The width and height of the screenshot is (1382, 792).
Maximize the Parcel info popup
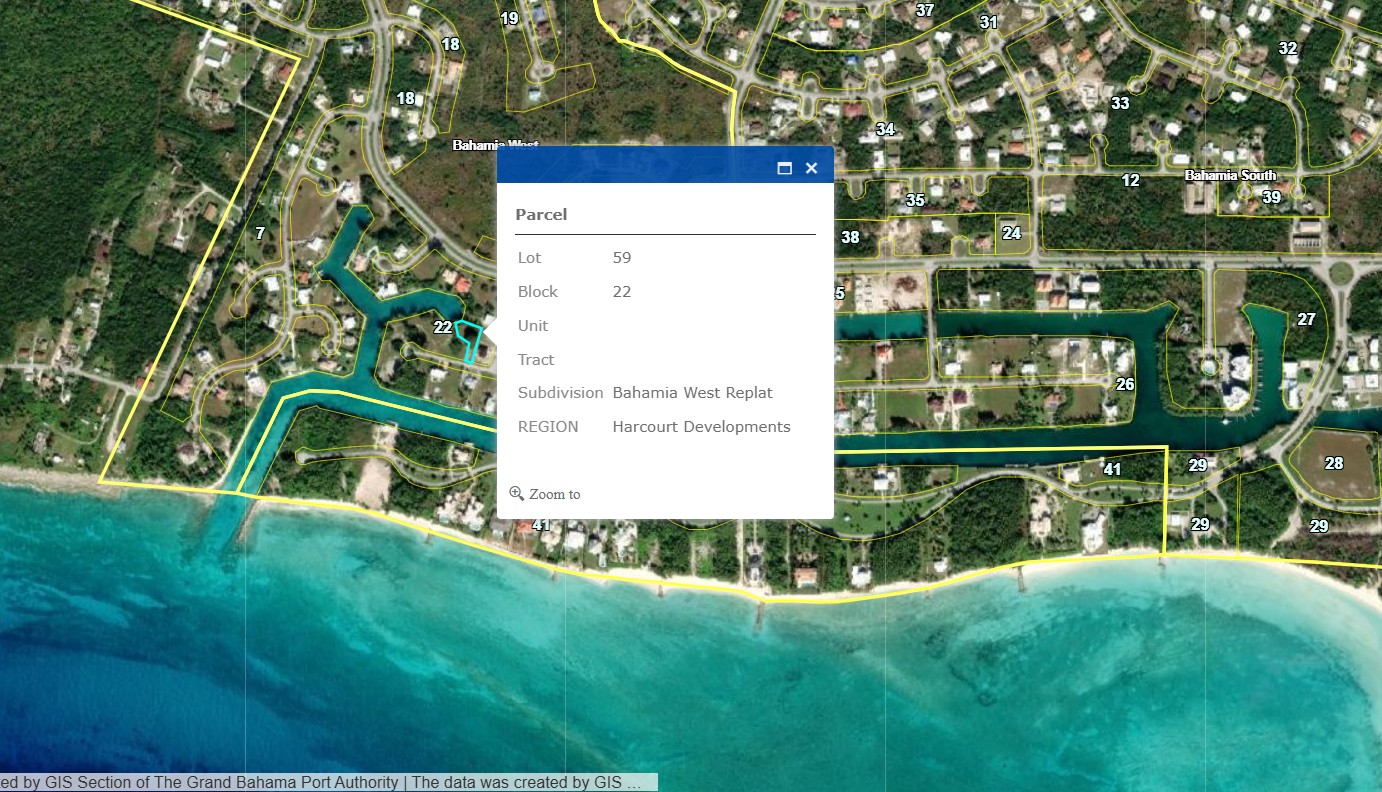coord(784,168)
